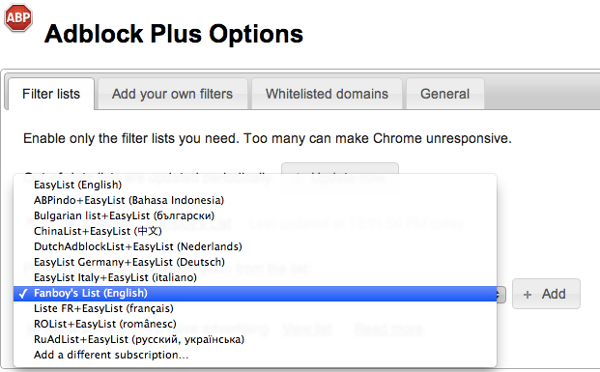This screenshot has height=372, width=600.
Task: Choose Add a different subscription… entry
Action: click(x=255, y=355)
